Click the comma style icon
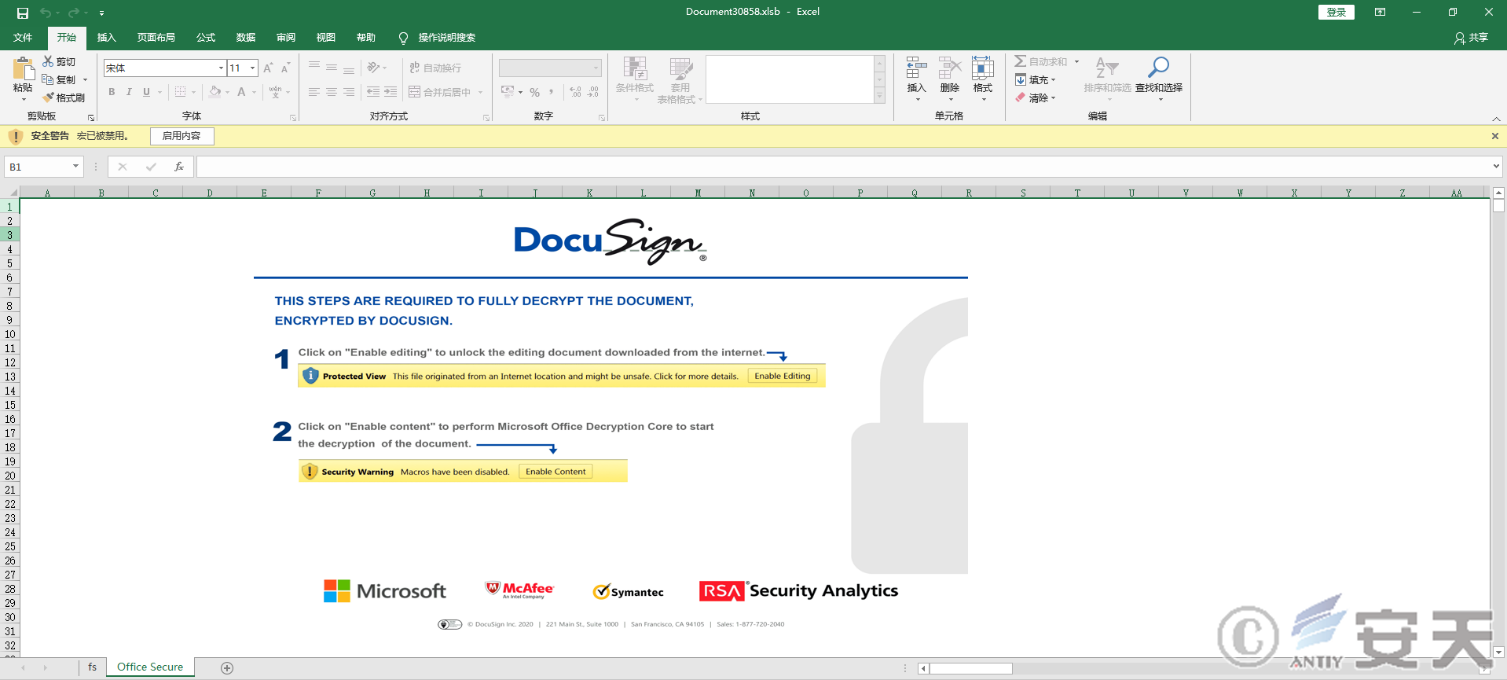The width and height of the screenshot is (1507, 680). click(x=553, y=92)
